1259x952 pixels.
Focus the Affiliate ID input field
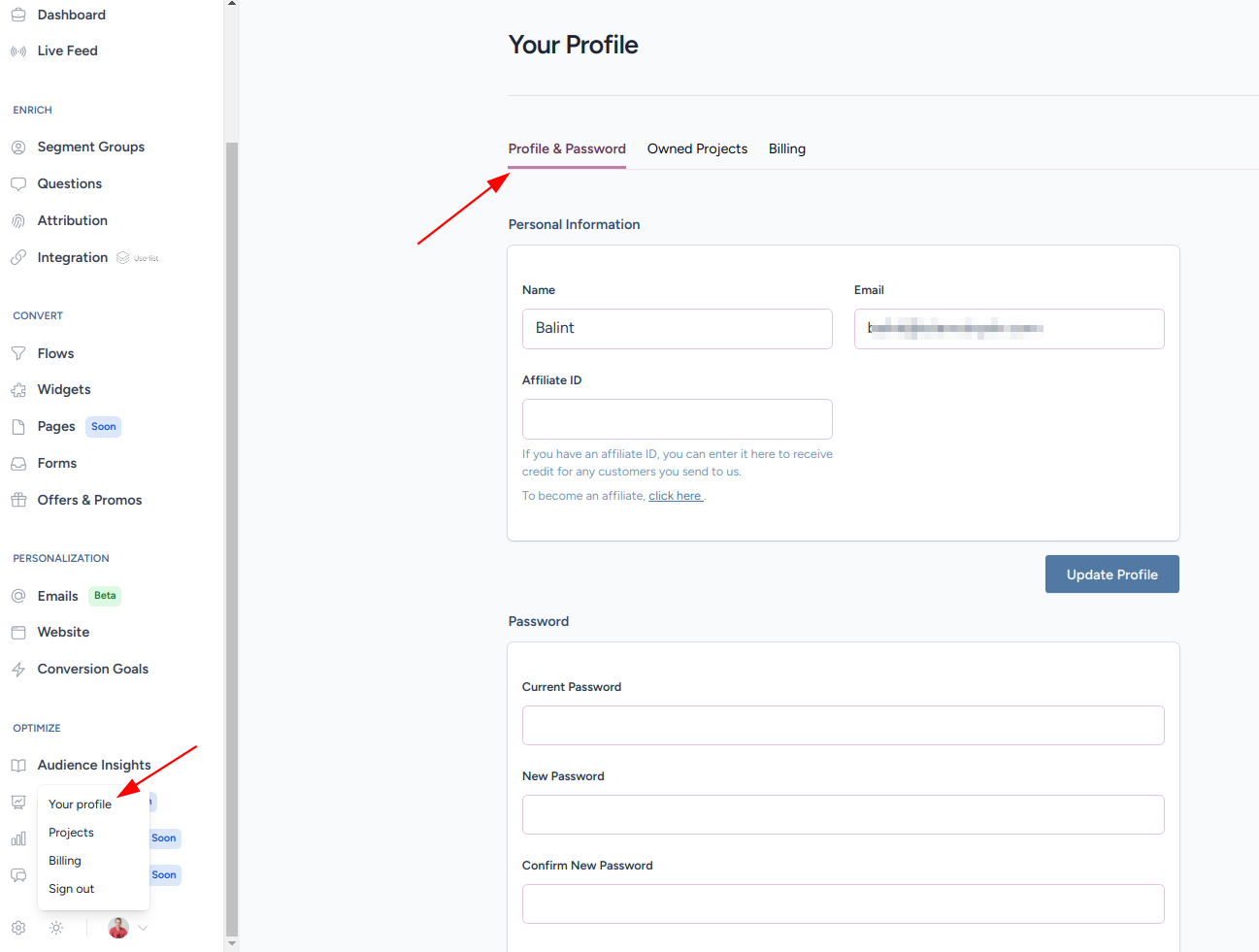[x=678, y=419]
